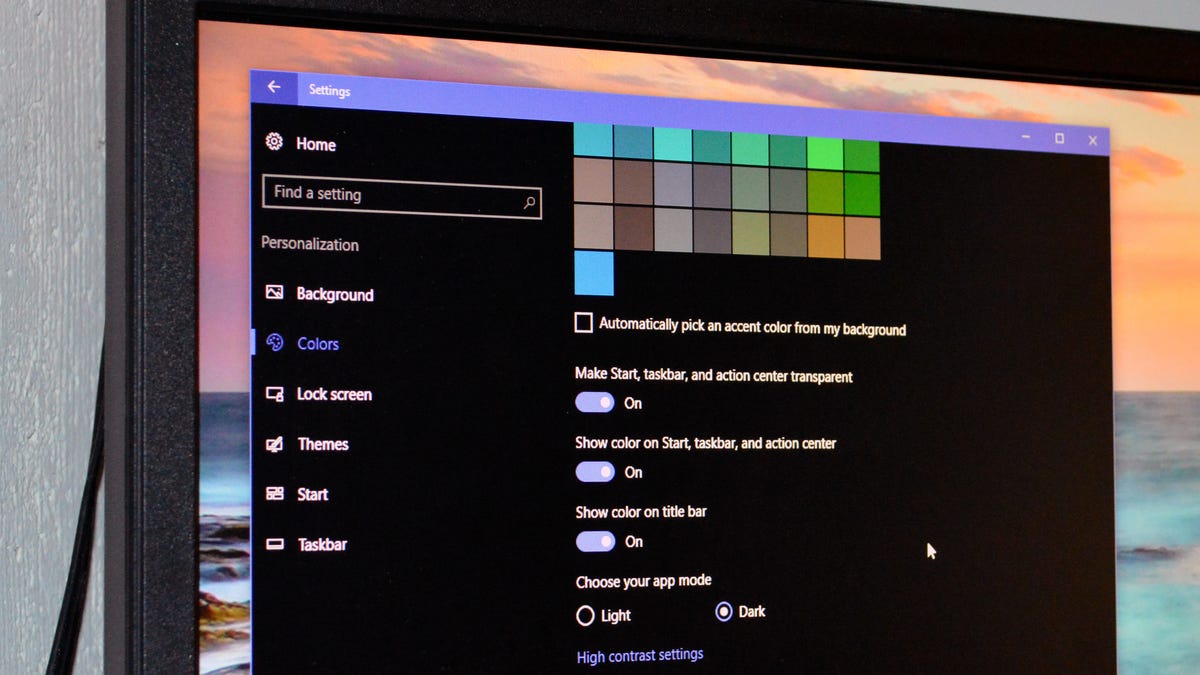Click the search magnifier icon in Find a setting

529,203
